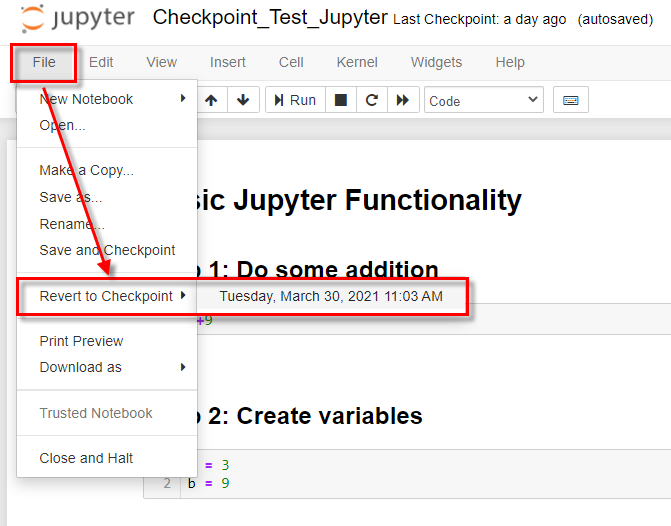Select New Notebook menu entry
Viewport: 671px width, 526px height.
(x=107, y=99)
